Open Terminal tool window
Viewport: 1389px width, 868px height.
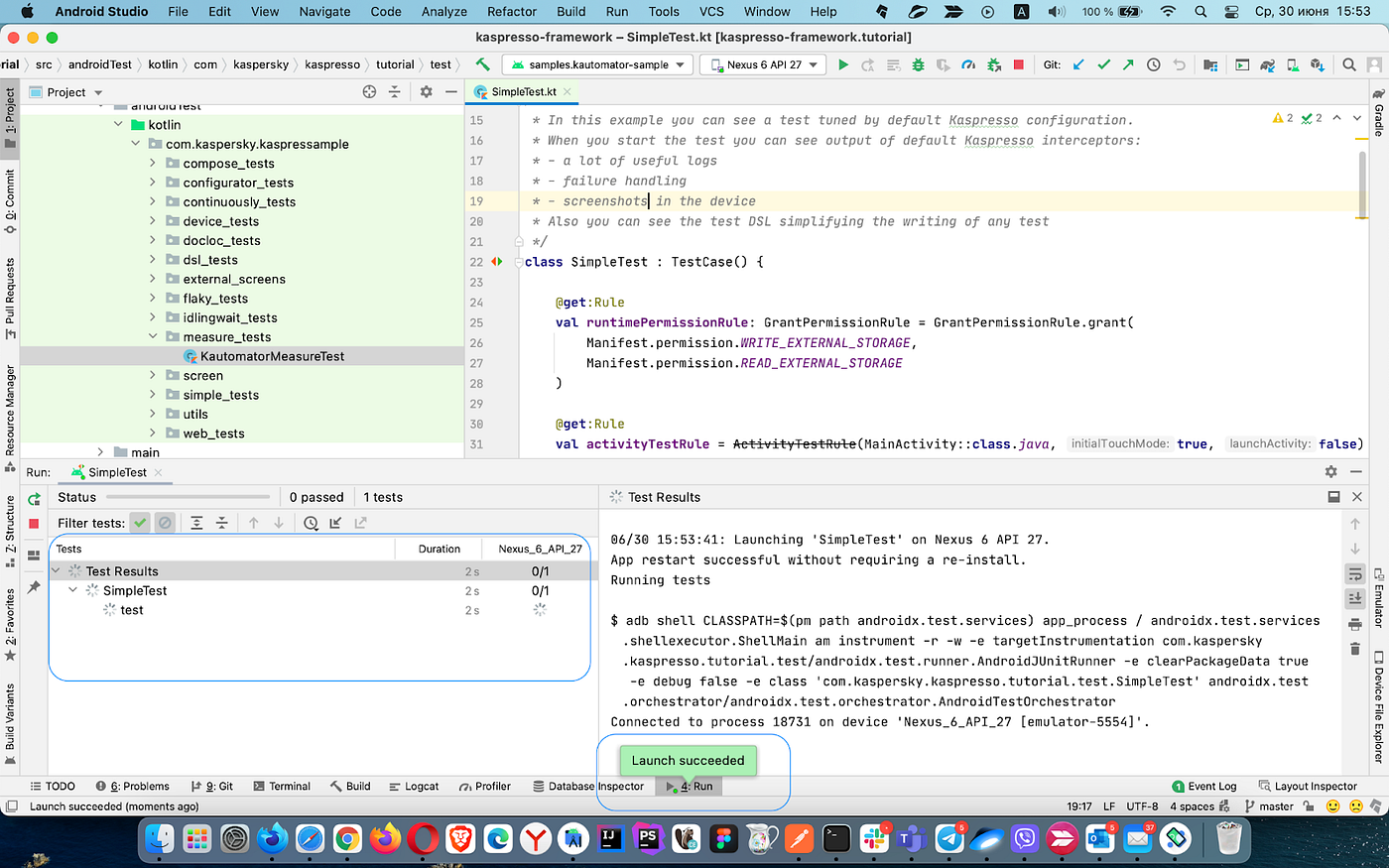282,787
